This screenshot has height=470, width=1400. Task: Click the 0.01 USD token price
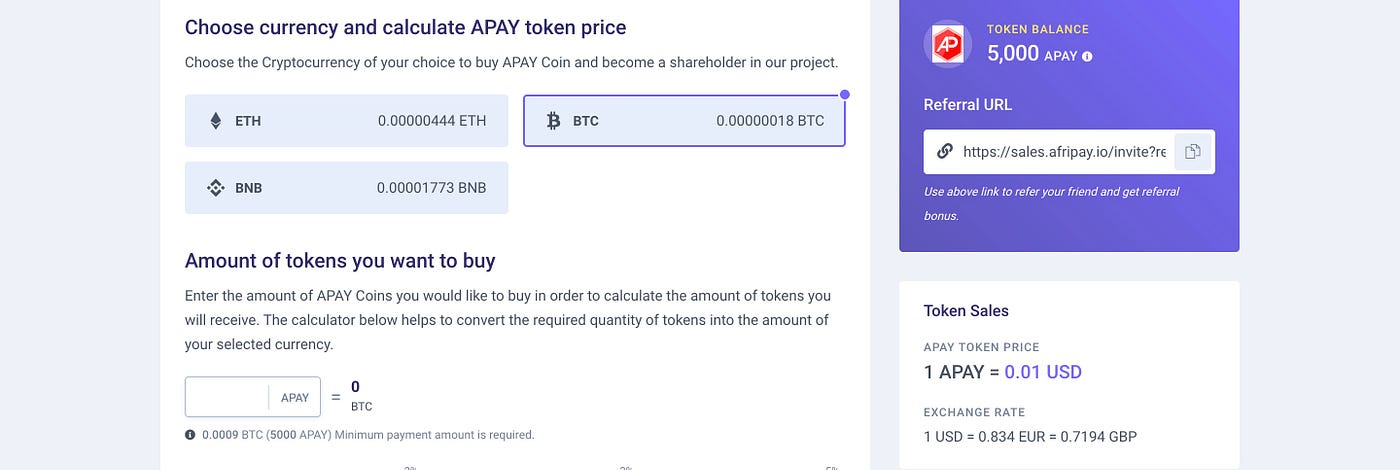point(1043,373)
